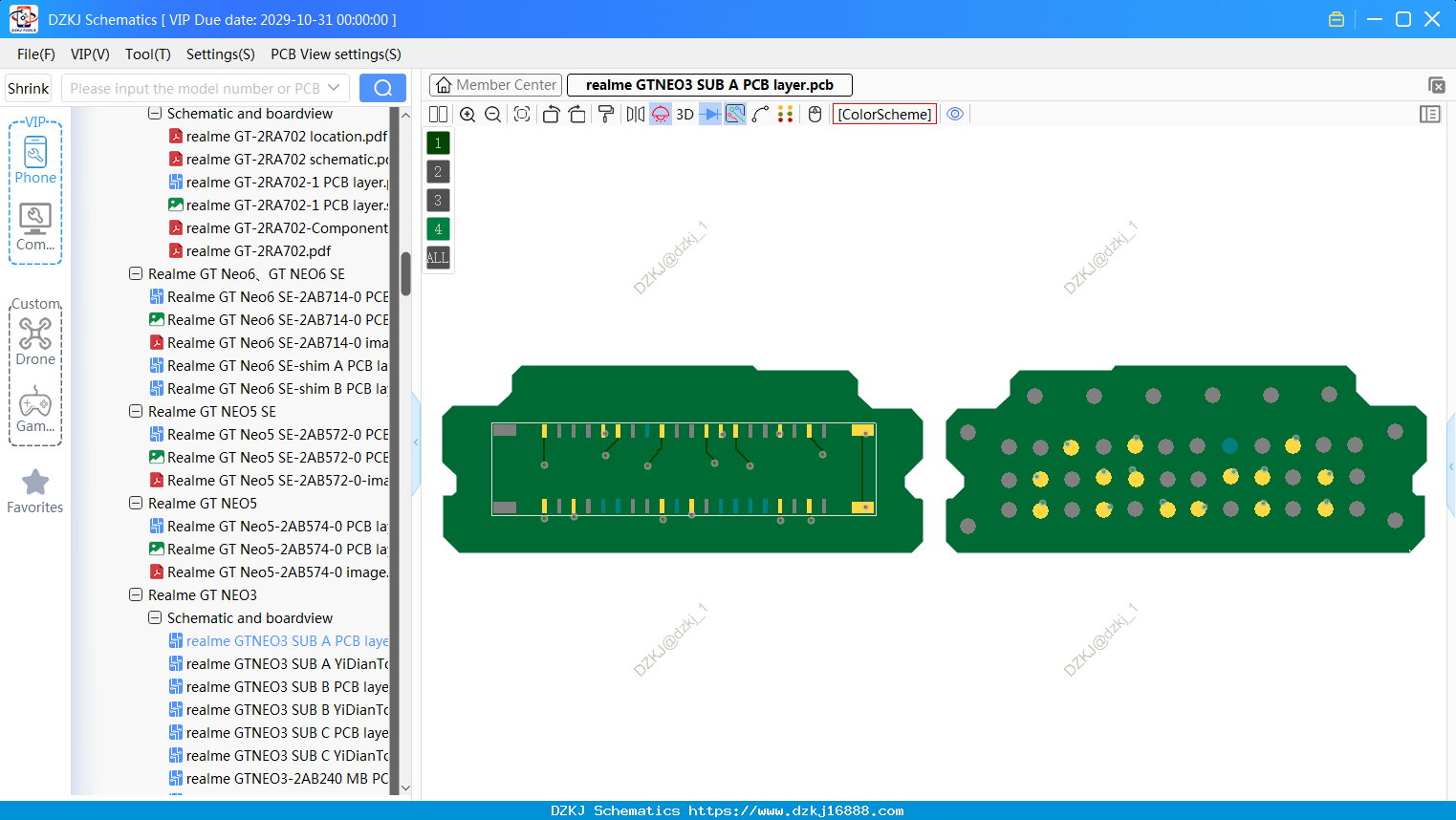1456x820 pixels.
Task: Collapse Schematic and boardview under GT NEO3
Action: point(155,617)
